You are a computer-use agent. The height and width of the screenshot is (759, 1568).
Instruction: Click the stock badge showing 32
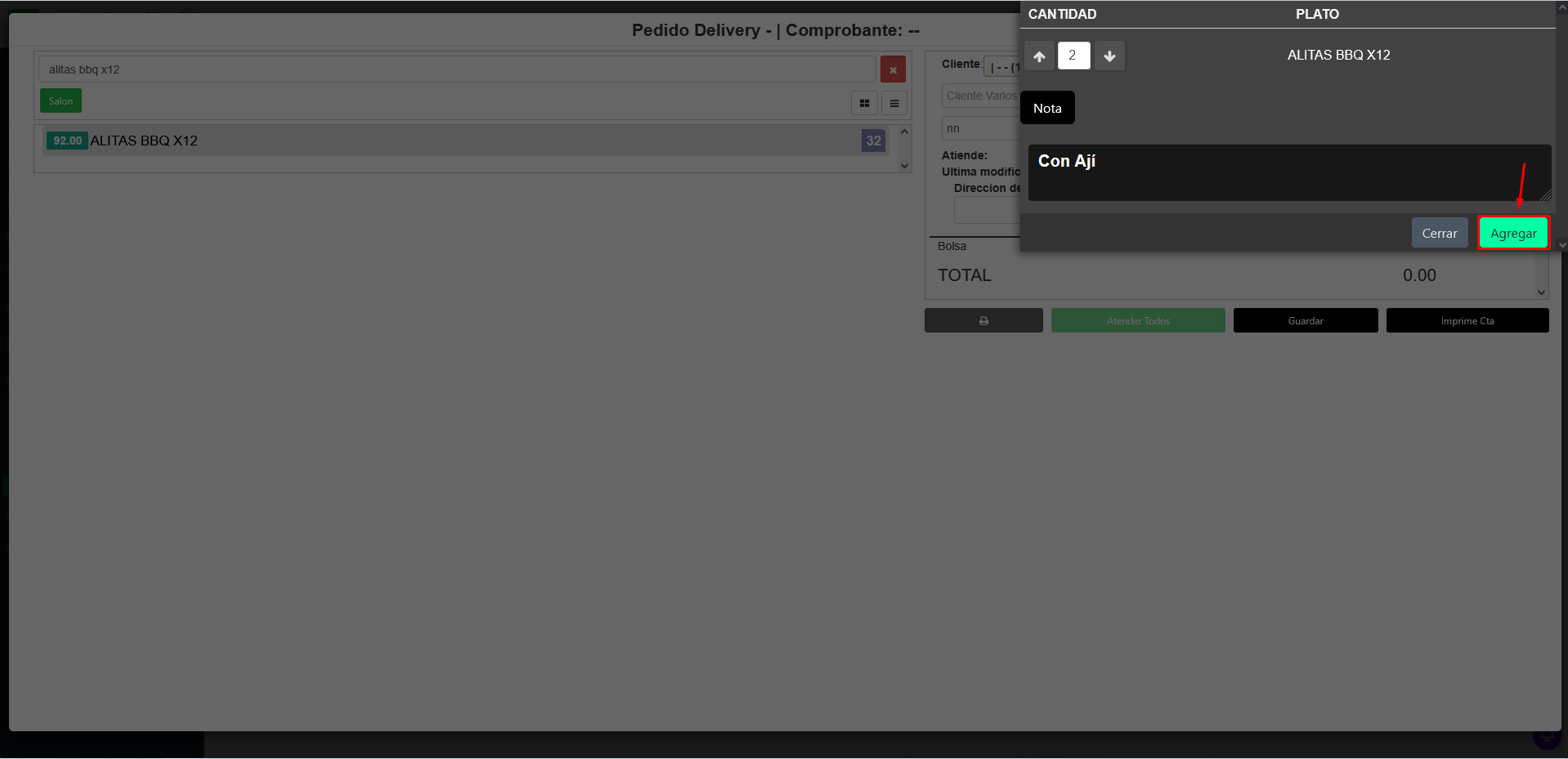874,141
